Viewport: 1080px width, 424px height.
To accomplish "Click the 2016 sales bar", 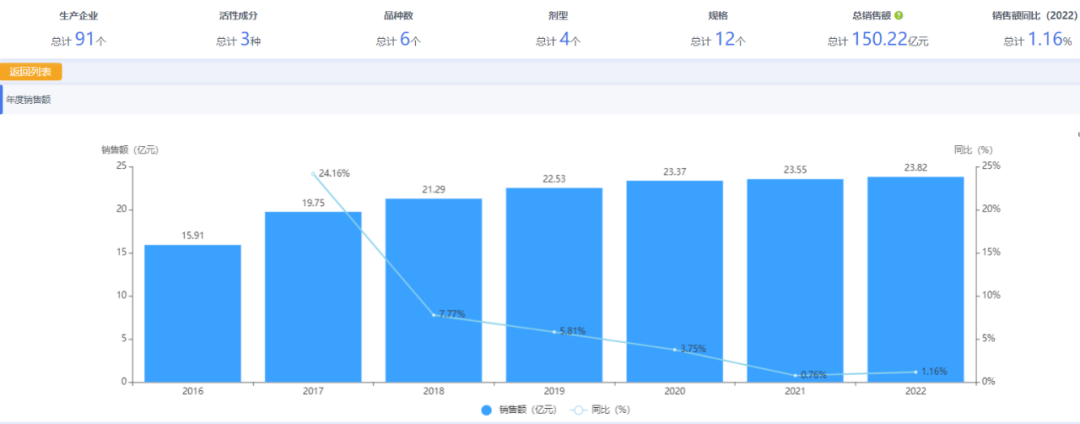I will coord(193,313).
